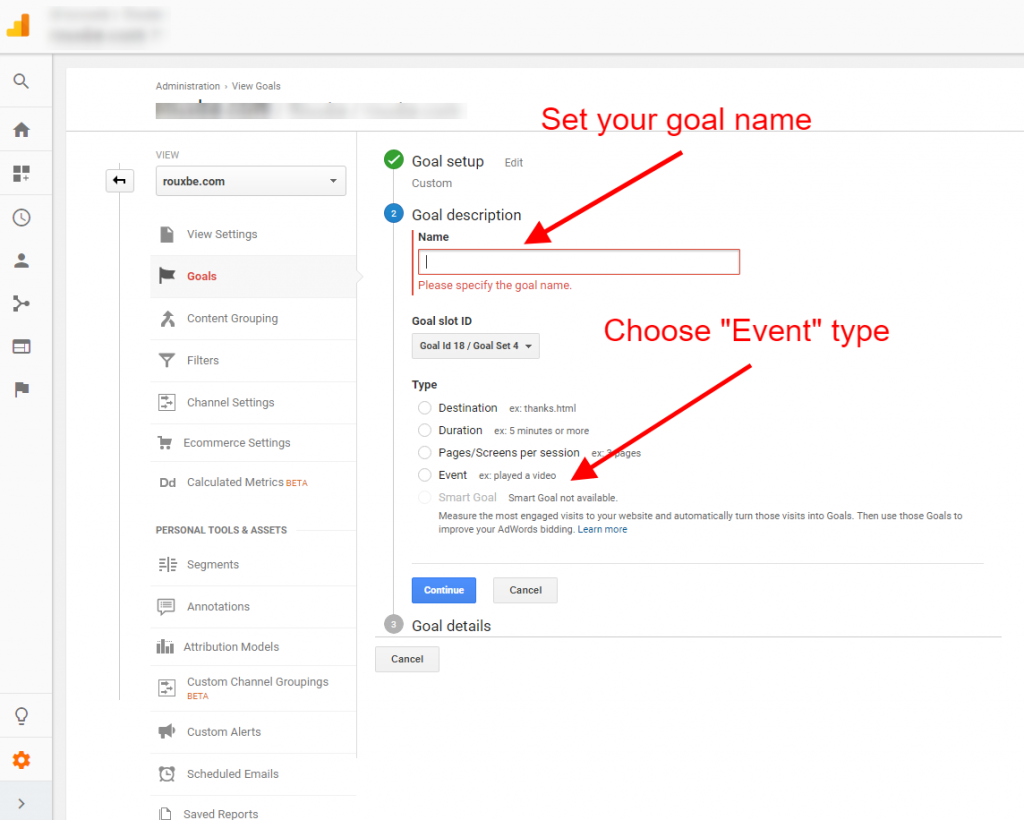Open Admin gear icon
Screen dimensions: 1024x820
(22, 760)
